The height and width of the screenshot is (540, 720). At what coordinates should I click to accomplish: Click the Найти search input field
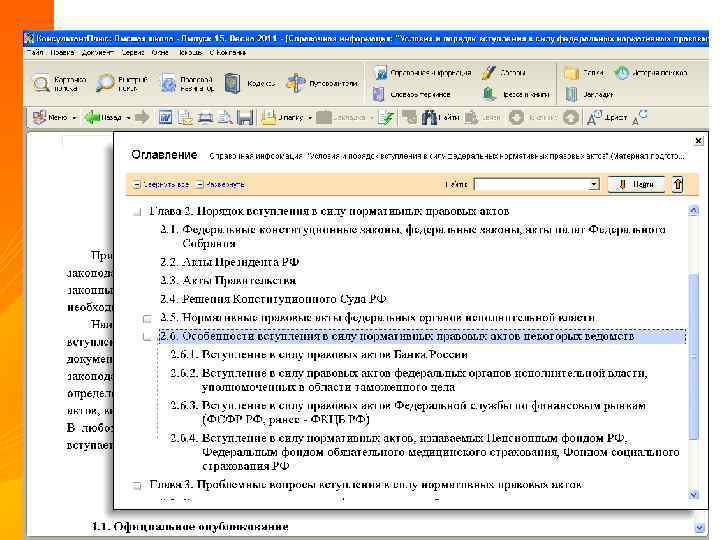[531, 184]
